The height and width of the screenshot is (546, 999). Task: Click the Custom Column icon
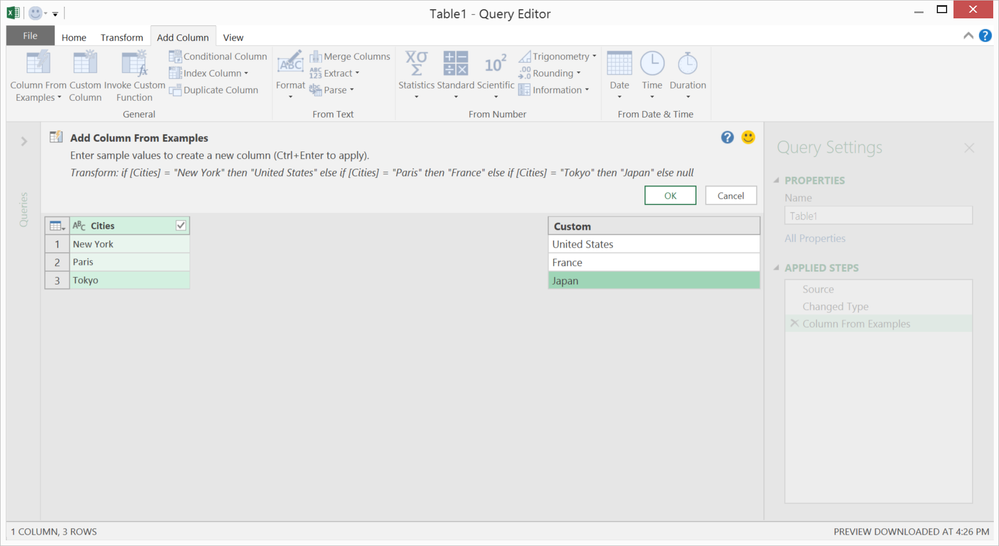click(x=85, y=62)
